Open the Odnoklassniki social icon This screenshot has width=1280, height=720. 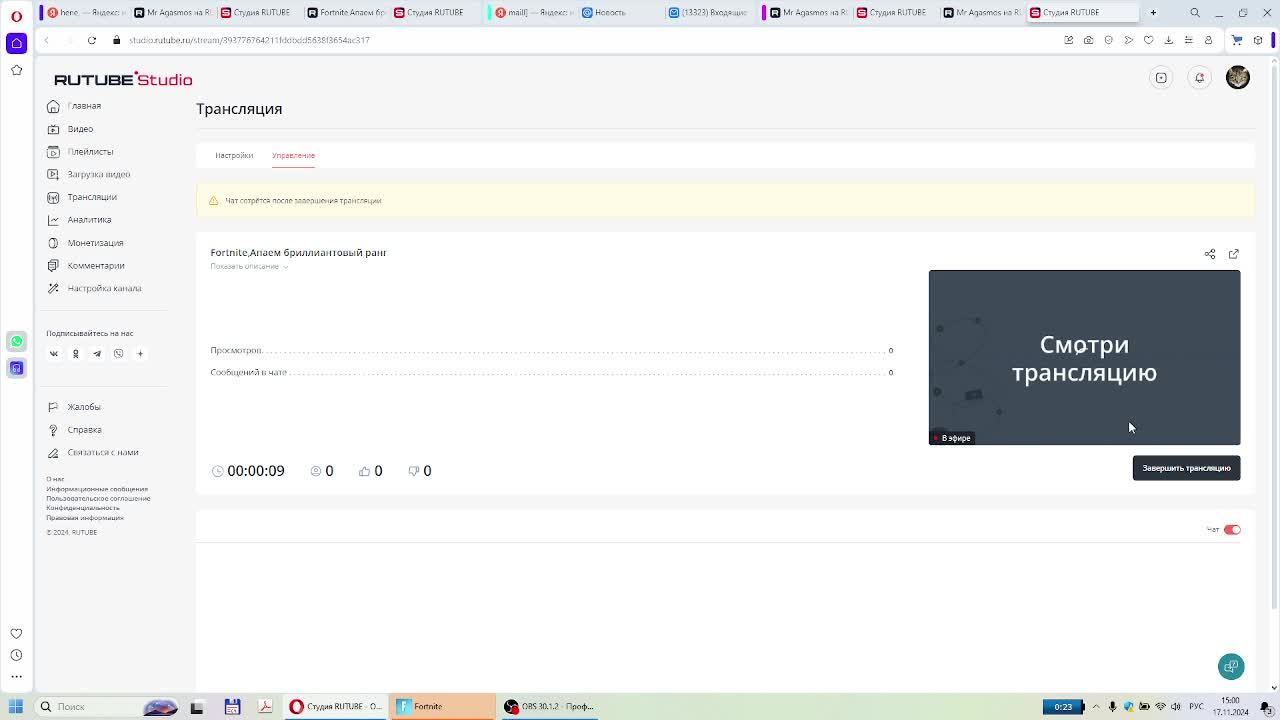tap(75, 354)
